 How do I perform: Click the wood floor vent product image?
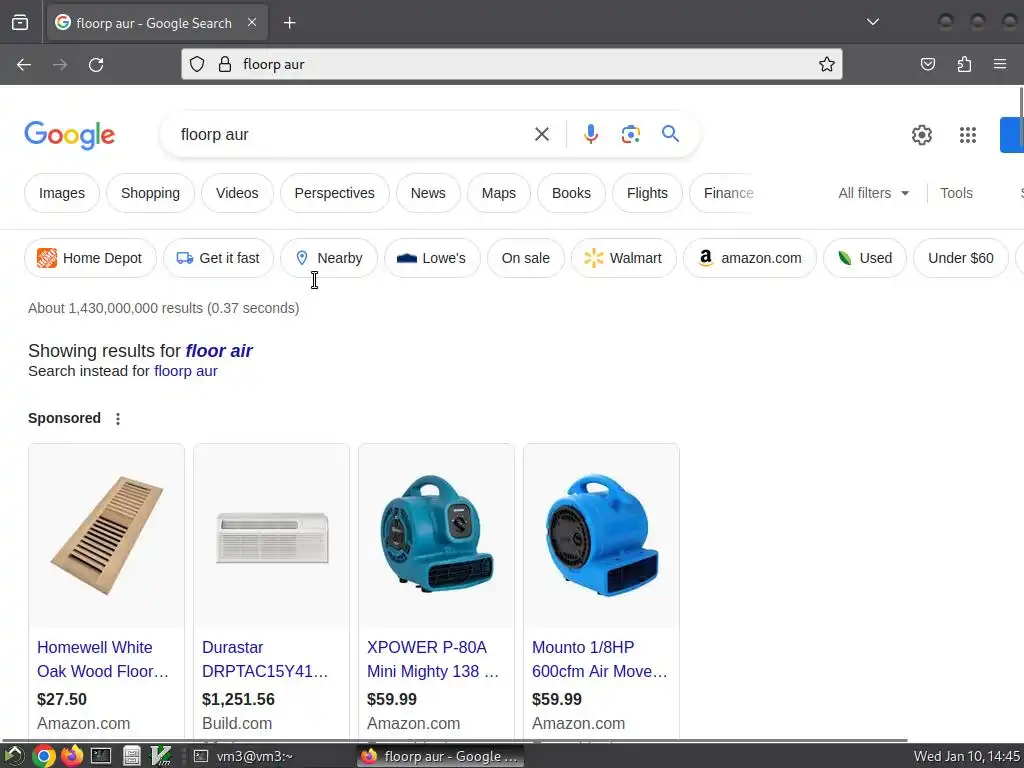[x=106, y=536]
